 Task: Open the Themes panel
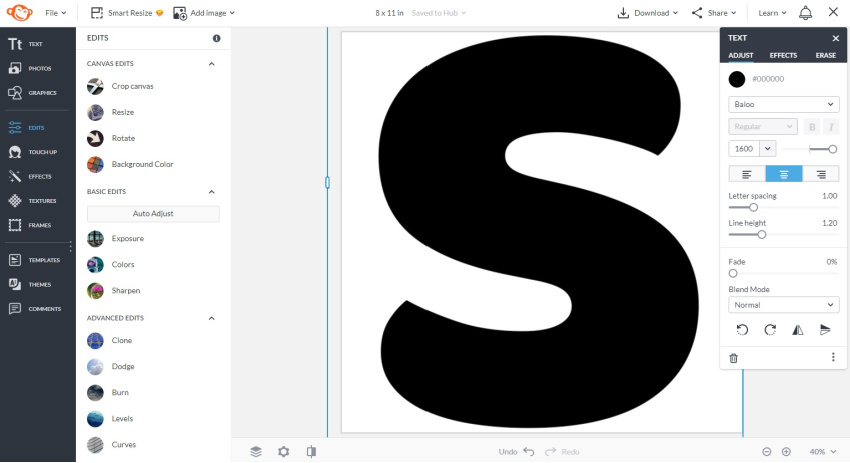click(30, 284)
